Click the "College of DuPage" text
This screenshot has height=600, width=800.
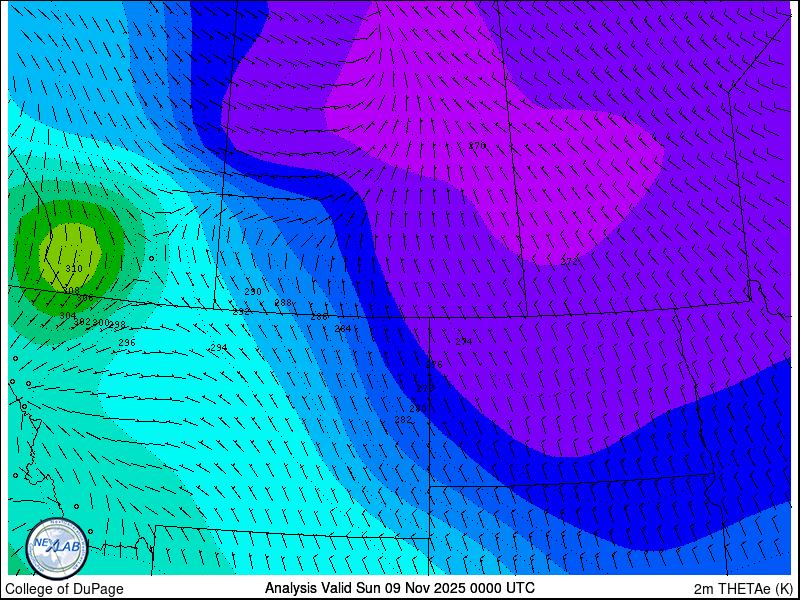point(64,589)
